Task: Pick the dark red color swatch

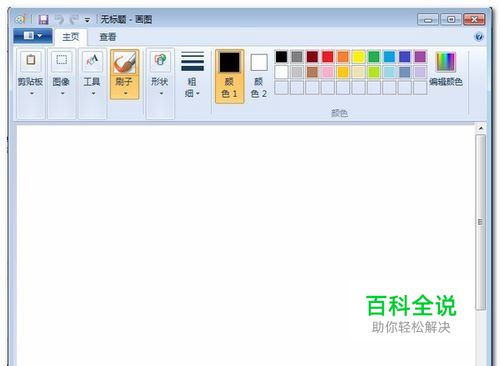Action: click(x=312, y=57)
